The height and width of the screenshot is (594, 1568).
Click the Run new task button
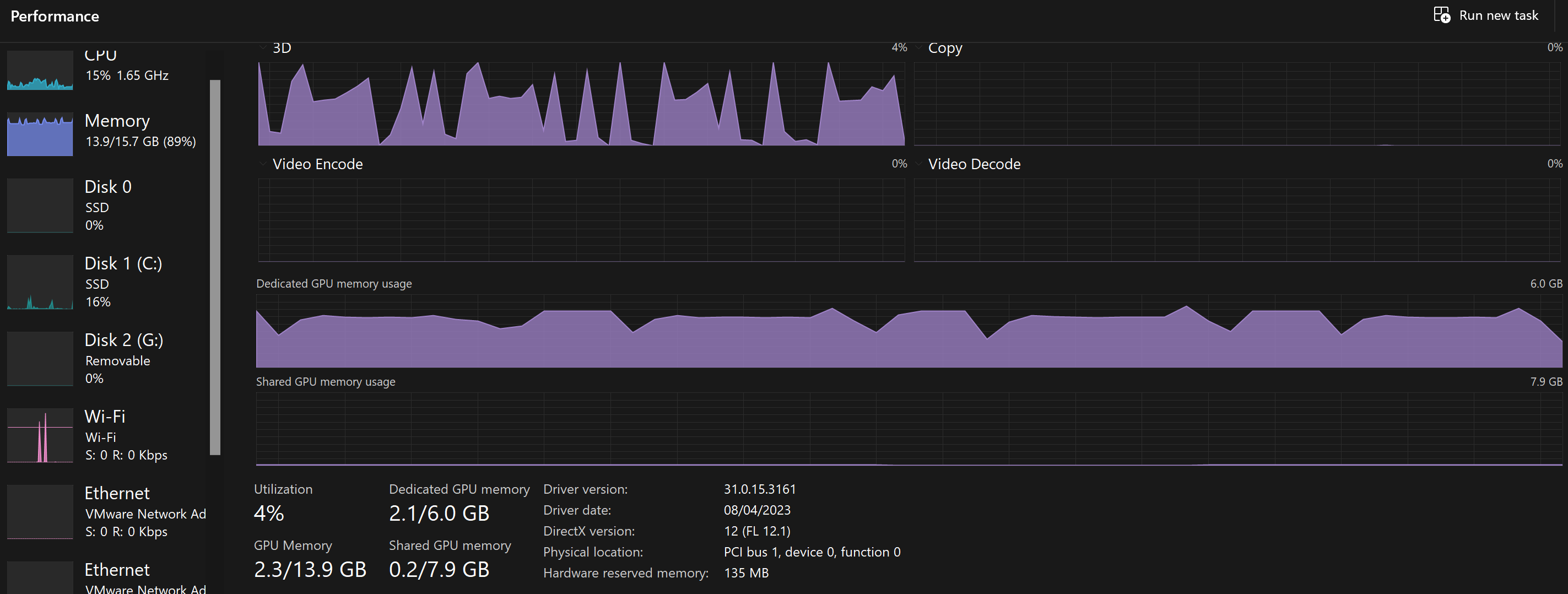click(1486, 15)
